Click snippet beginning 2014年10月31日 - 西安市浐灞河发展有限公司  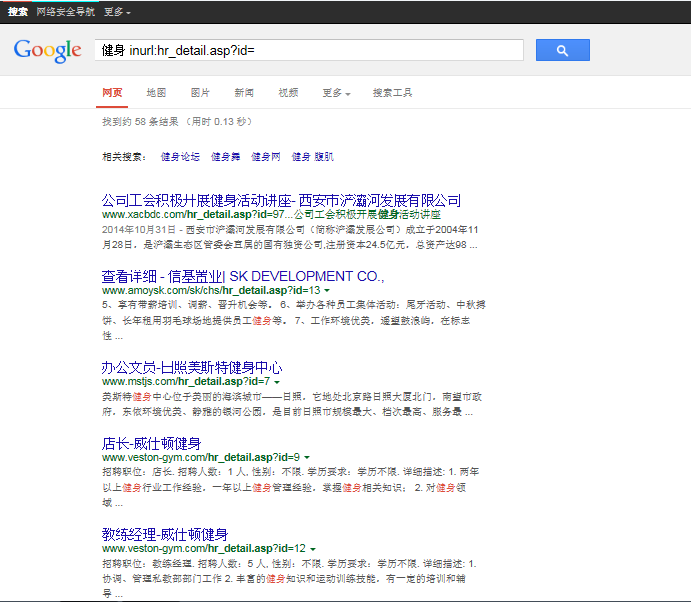[290, 237]
